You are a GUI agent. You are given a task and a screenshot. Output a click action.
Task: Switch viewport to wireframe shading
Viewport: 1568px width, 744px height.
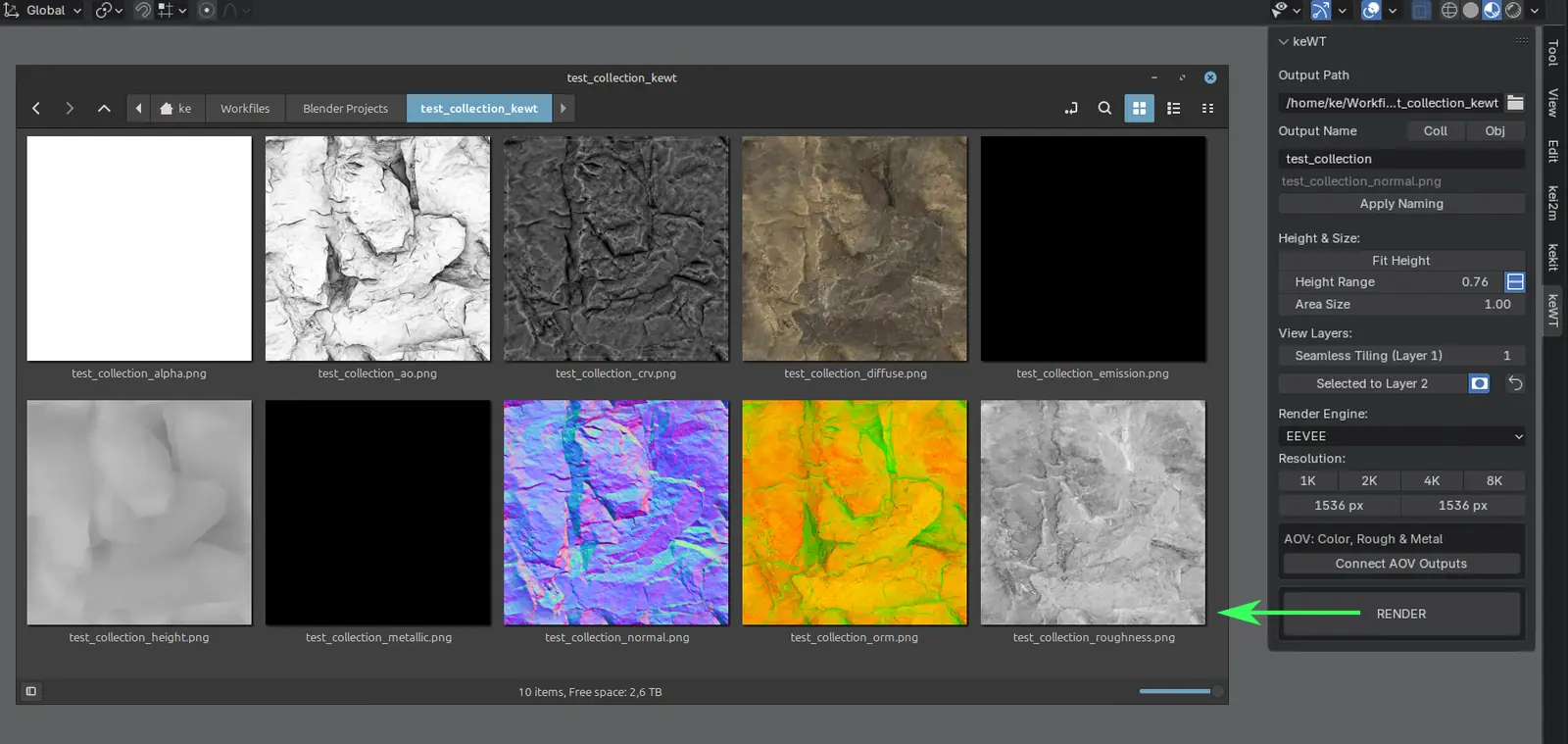point(1449,11)
